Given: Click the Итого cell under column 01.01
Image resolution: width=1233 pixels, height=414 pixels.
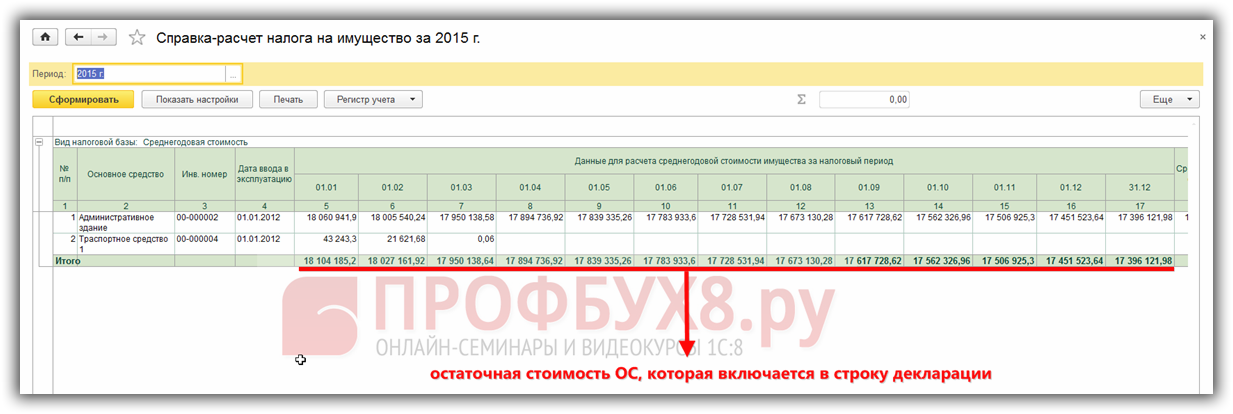Looking at the screenshot, I should (x=326, y=260).
